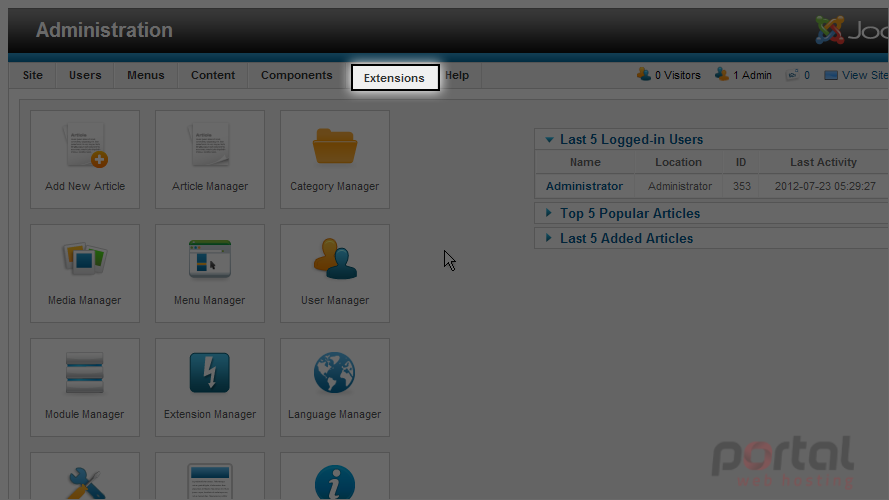Click the 0 Visitors status text

point(678,75)
